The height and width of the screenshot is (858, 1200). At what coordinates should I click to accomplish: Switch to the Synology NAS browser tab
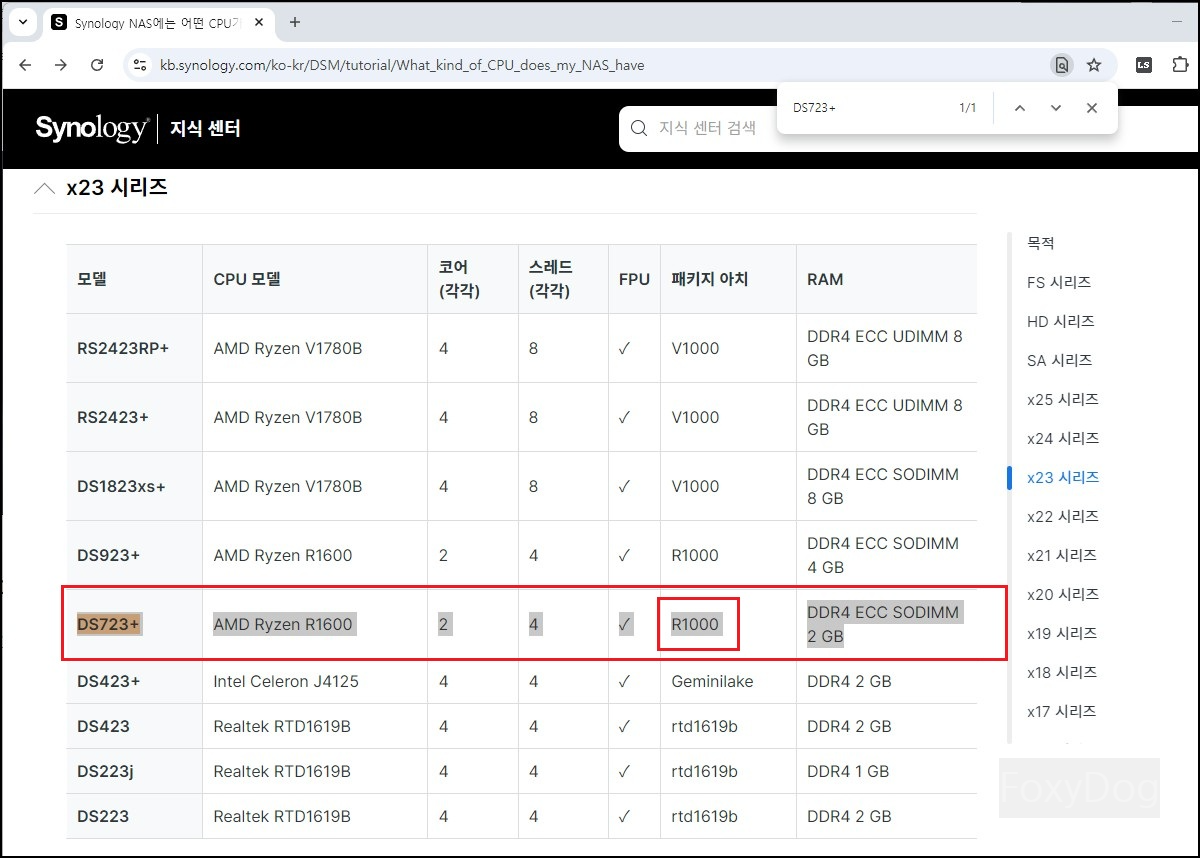158,22
